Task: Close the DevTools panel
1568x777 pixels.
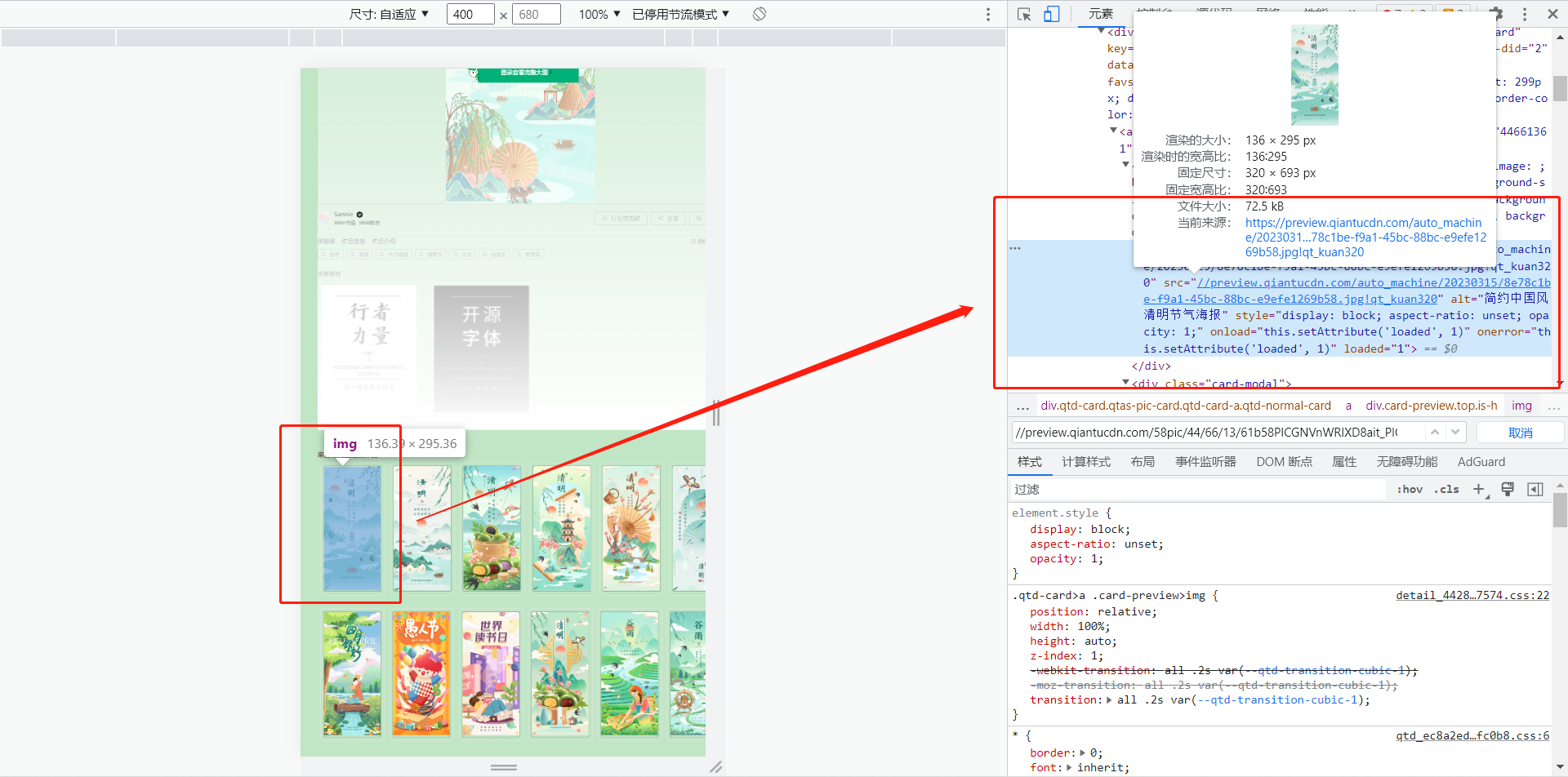Action: pos(1552,14)
